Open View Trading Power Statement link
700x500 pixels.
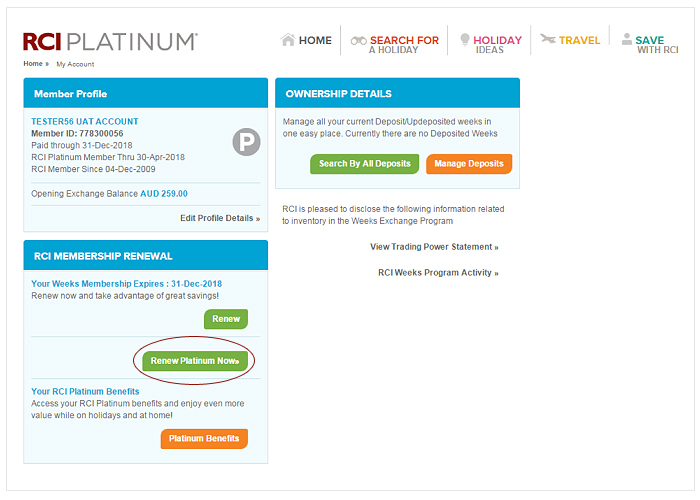(x=434, y=247)
